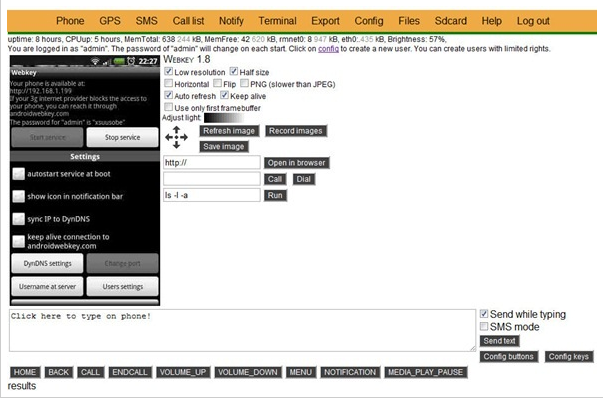Screen dimensions: 603x399
Task: Enable Use only first framebuffer checkbox
Action: tap(168, 107)
